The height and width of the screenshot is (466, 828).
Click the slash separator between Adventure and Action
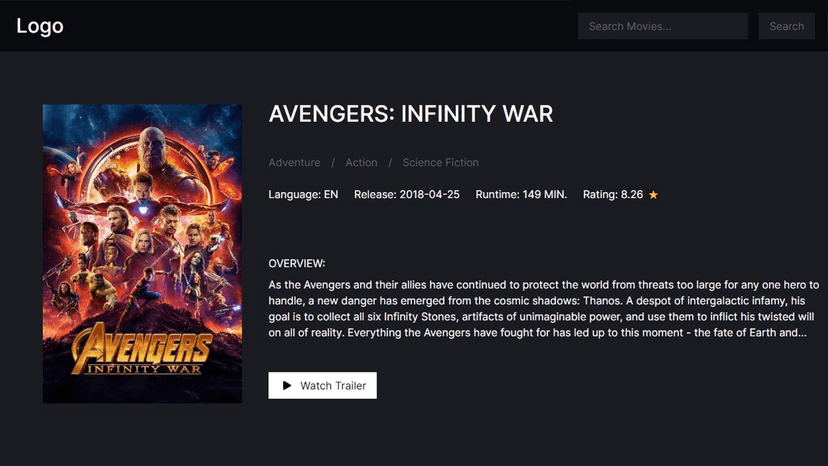coord(333,162)
